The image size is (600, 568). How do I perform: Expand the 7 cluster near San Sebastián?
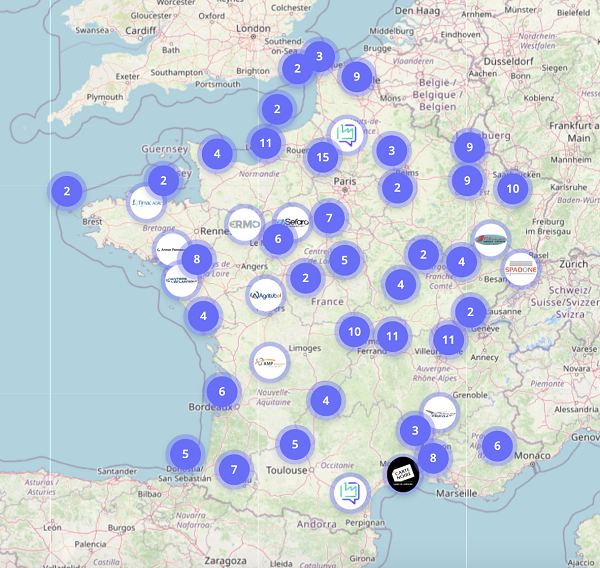point(234,468)
